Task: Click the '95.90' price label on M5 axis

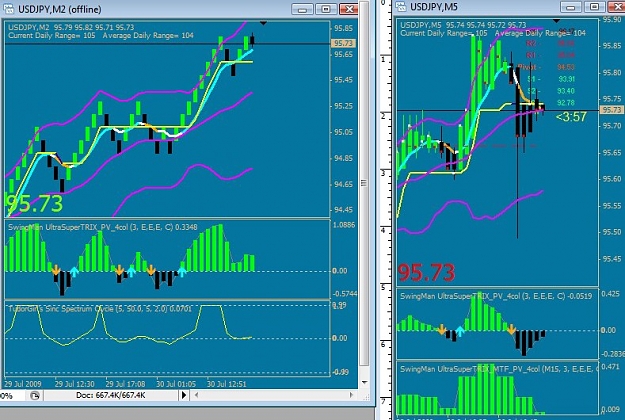Action: pos(612,20)
